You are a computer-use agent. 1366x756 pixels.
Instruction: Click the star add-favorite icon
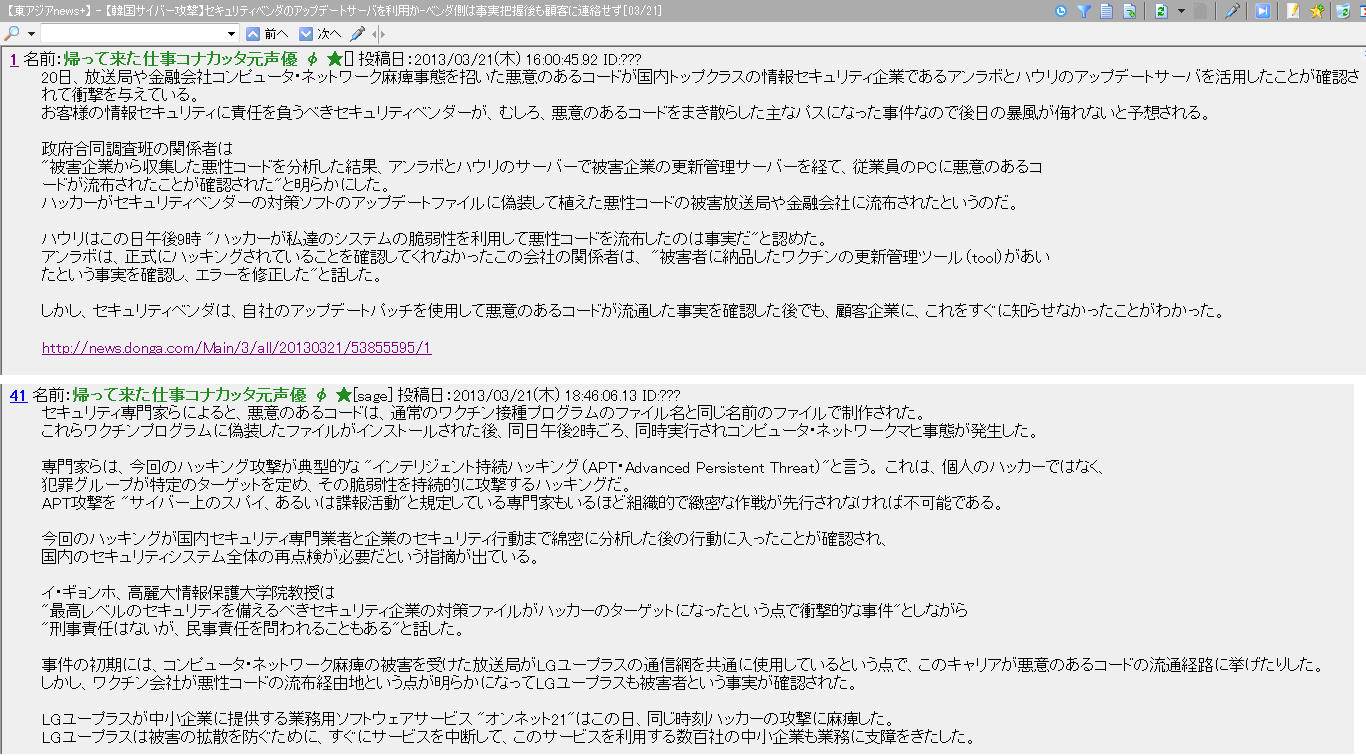tap(1317, 11)
